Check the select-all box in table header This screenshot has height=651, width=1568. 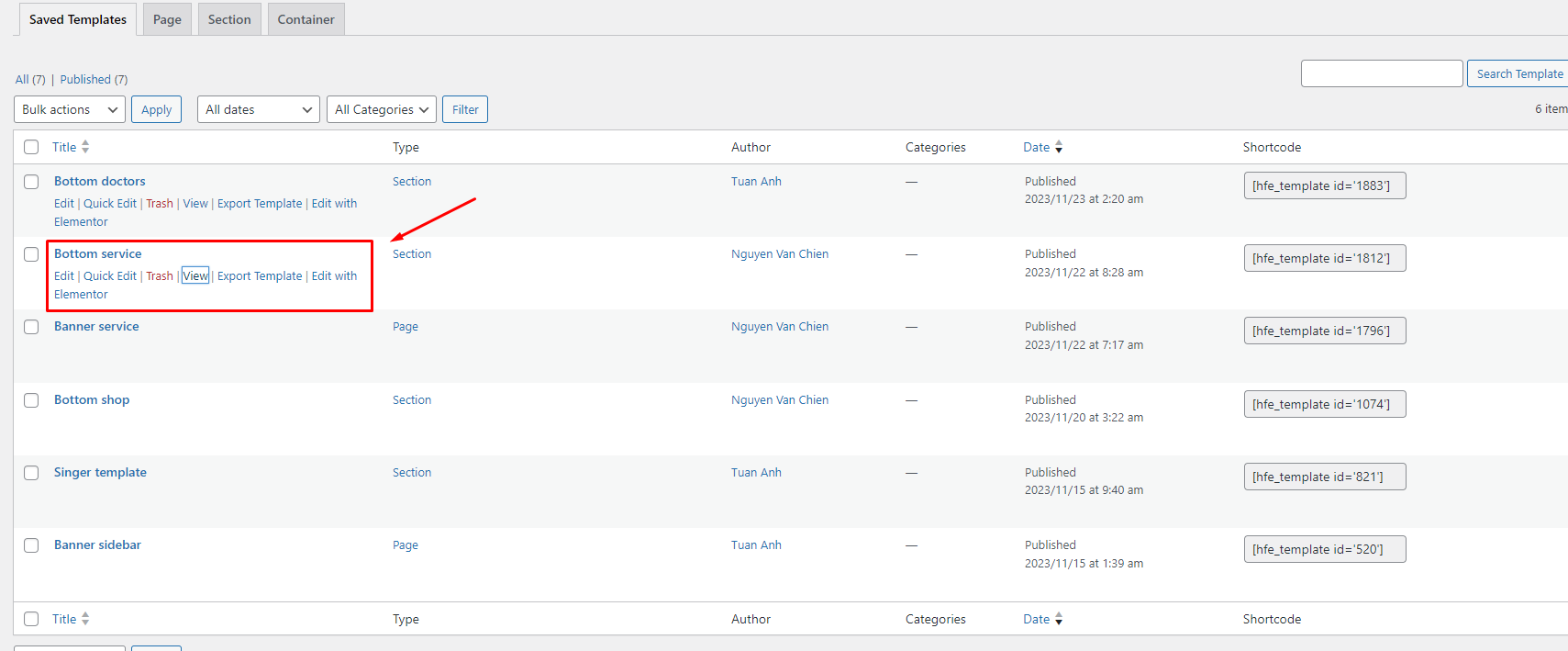point(31,147)
